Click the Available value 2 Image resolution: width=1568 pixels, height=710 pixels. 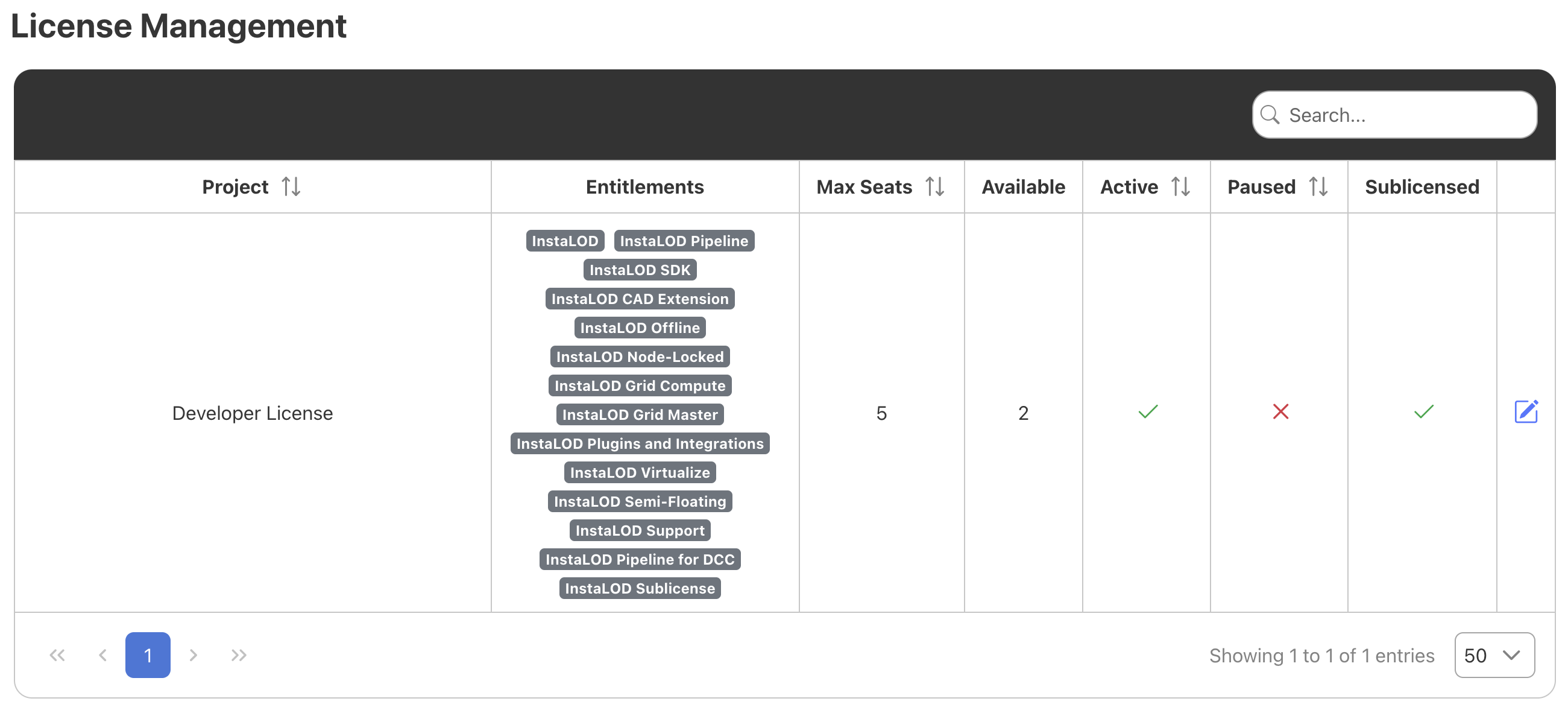click(1022, 413)
